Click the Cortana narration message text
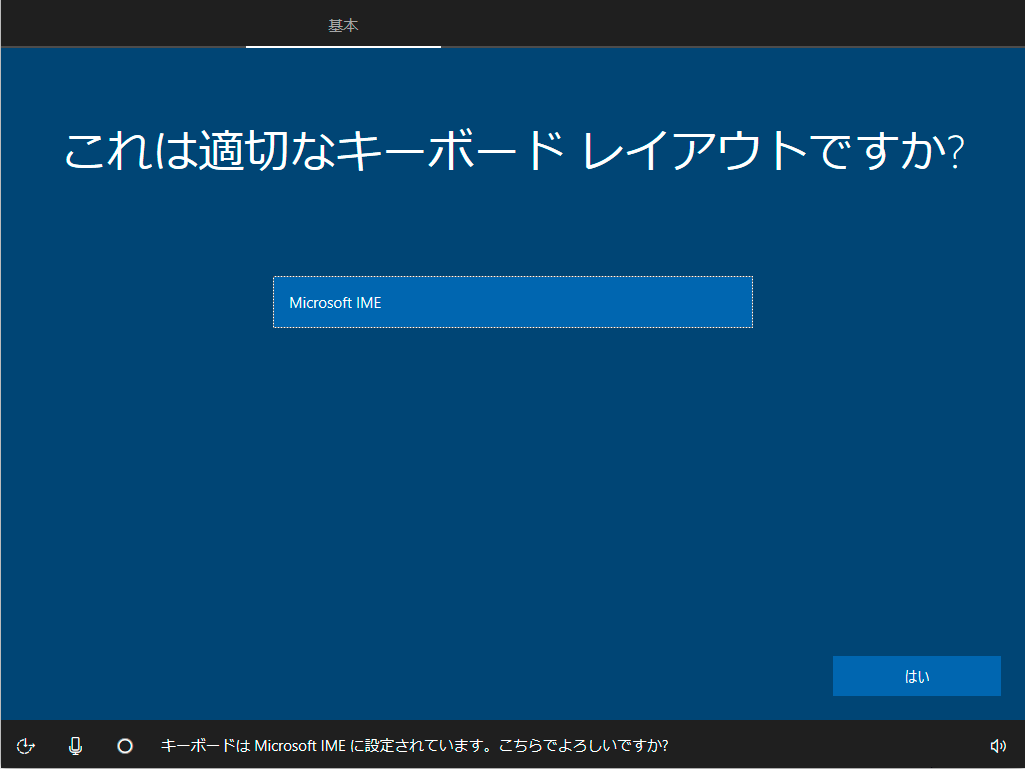 click(417, 745)
